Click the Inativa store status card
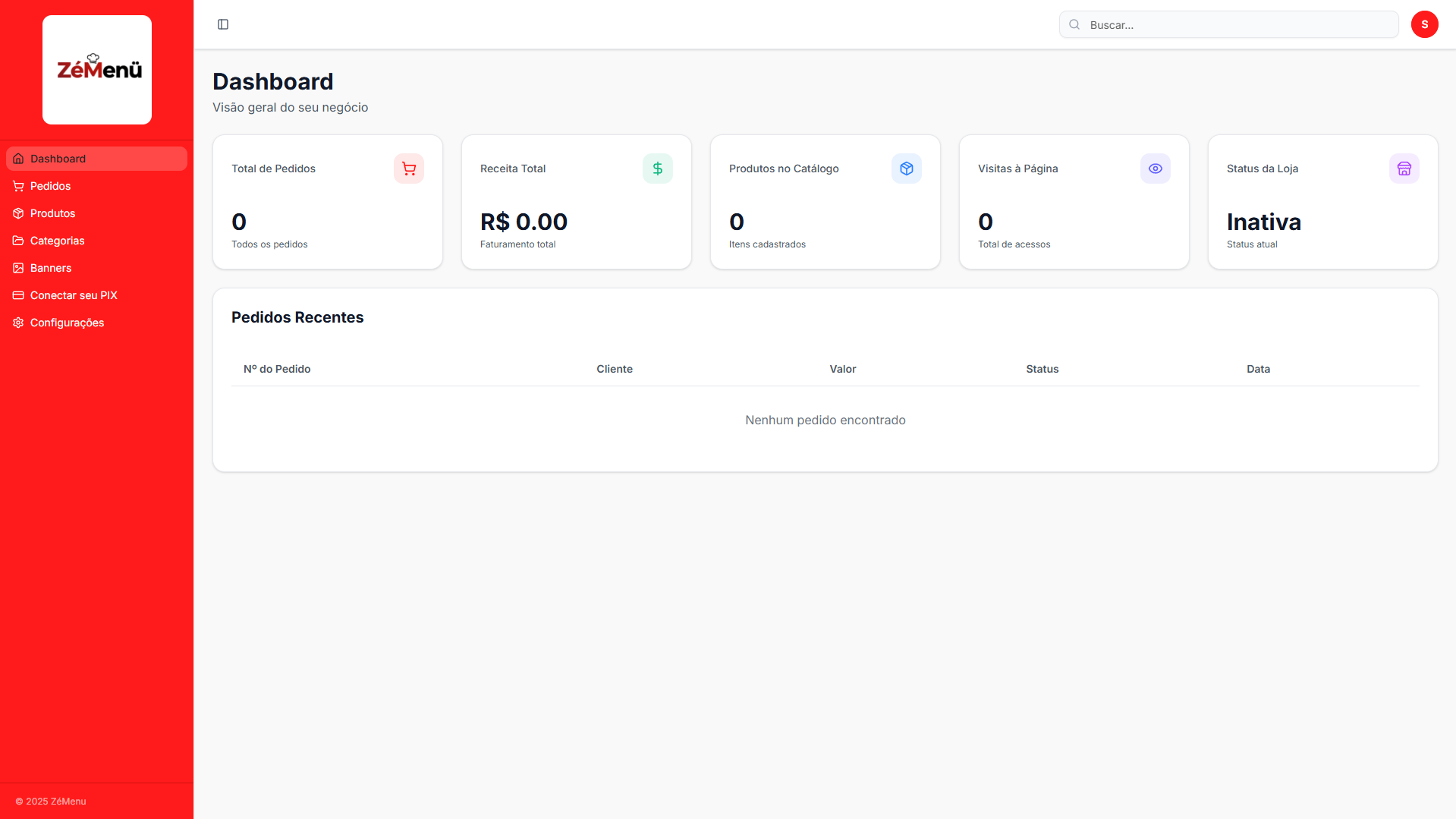 [1322, 202]
